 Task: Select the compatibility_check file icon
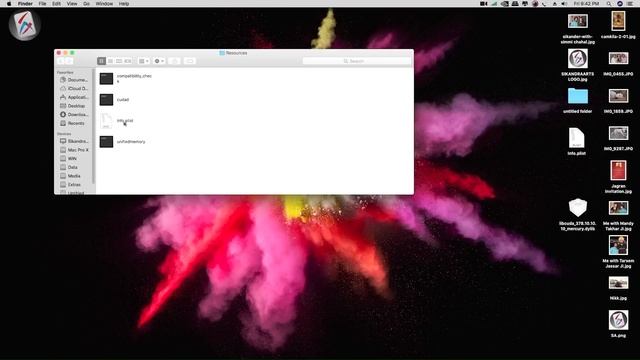click(x=106, y=78)
